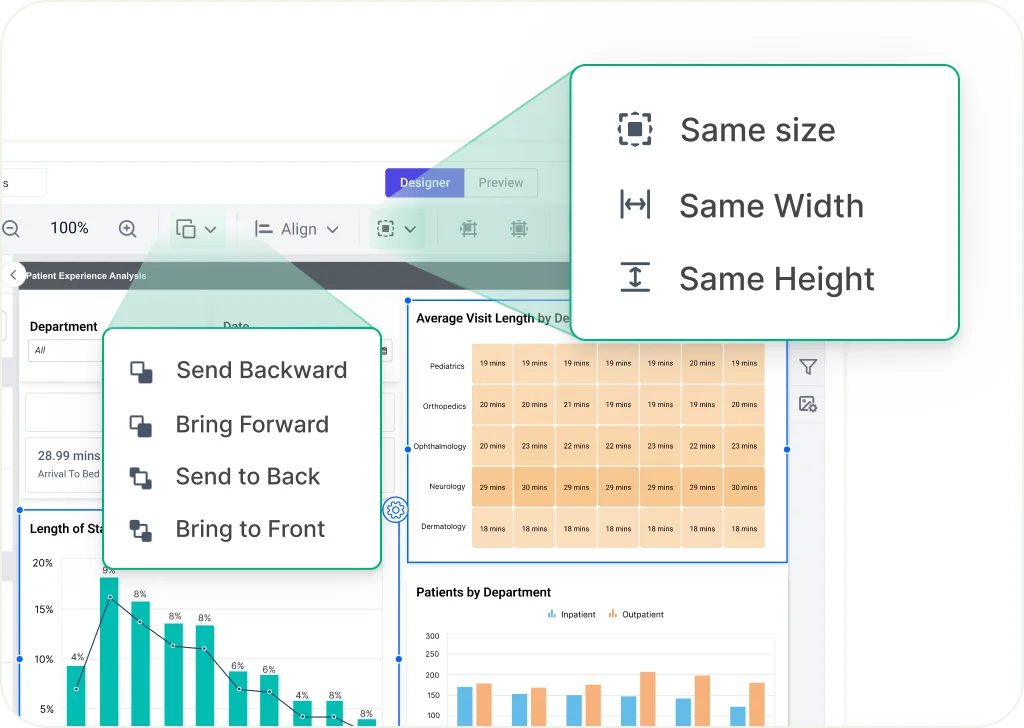
Task: Expand the Align dropdown
Action: (296, 229)
